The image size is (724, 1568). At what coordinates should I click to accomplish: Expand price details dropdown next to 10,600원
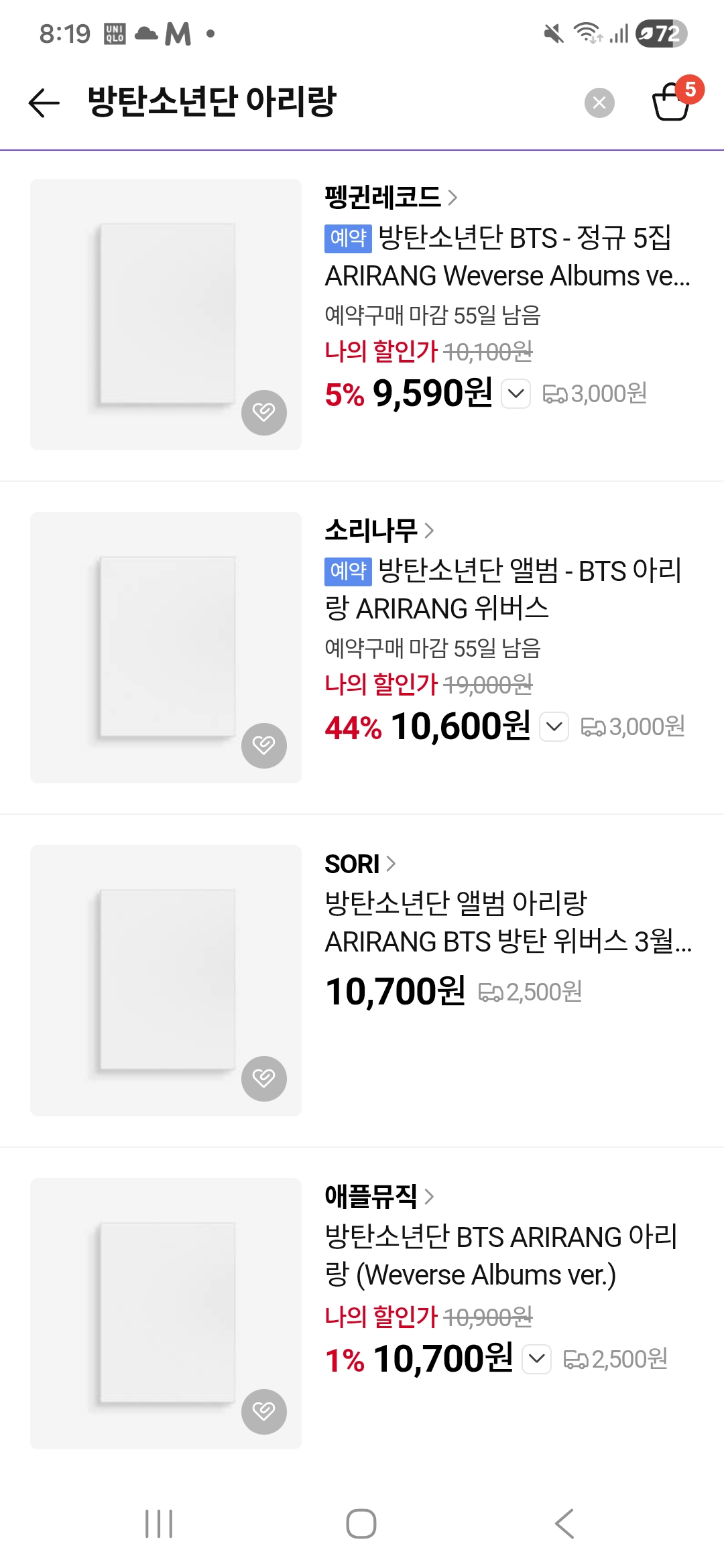tap(554, 726)
